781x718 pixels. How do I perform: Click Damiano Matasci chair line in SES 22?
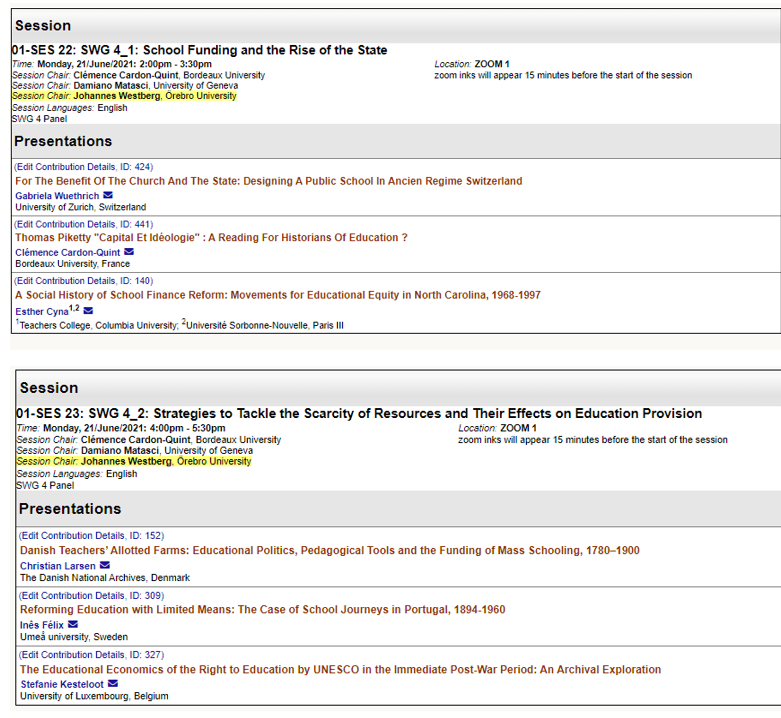point(125,86)
